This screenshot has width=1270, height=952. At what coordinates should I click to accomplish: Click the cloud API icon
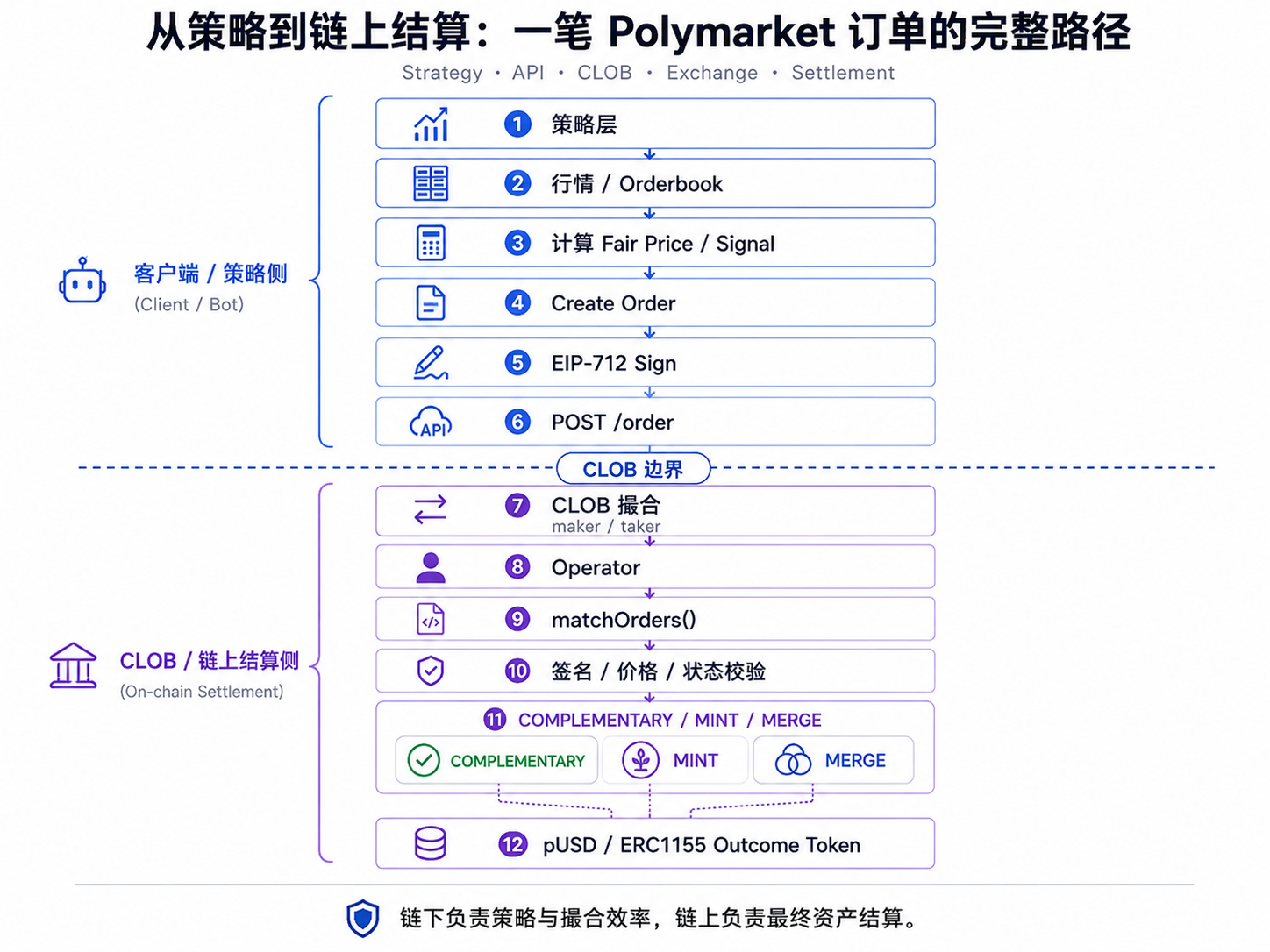click(431, 423)
